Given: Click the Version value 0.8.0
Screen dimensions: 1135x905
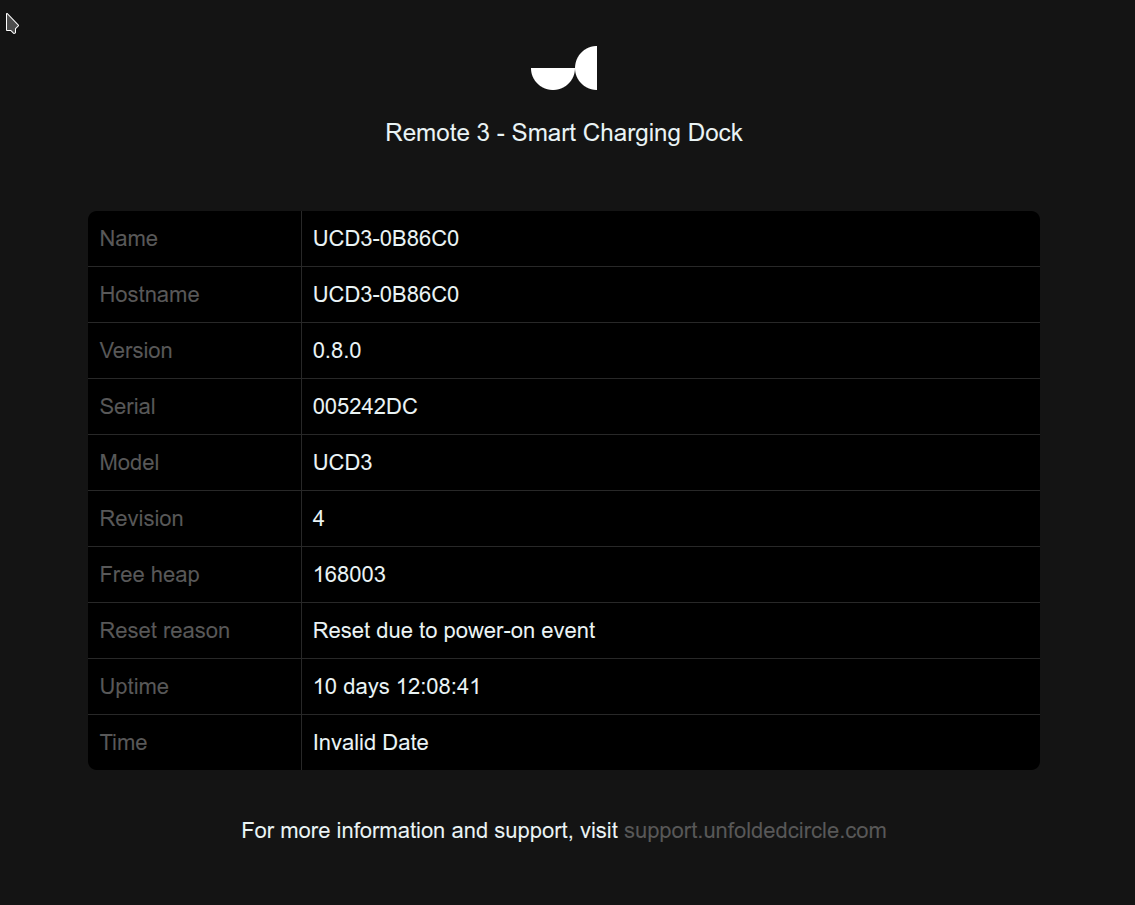Looking at the screenshot, I should pyautogui.click(x=337, y=350).
